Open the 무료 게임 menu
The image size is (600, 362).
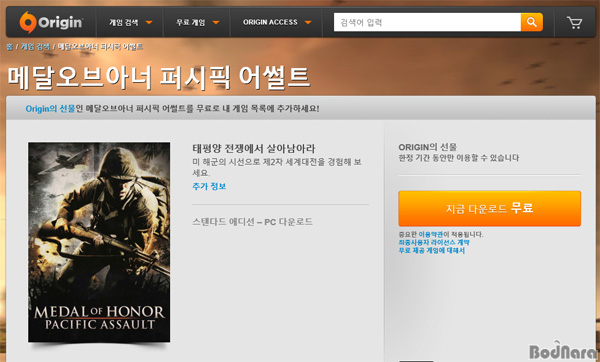[191, 23]
